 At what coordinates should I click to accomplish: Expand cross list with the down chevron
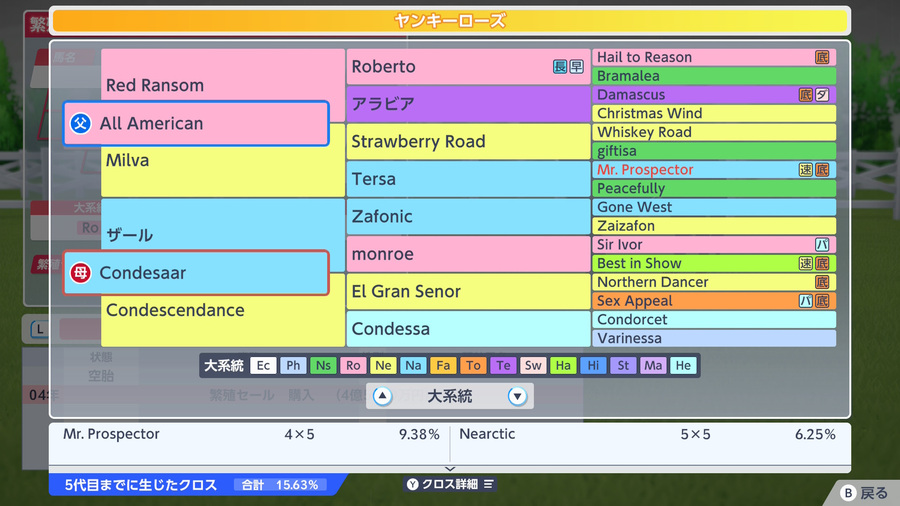pyautogui.click(x=450, y=469)
